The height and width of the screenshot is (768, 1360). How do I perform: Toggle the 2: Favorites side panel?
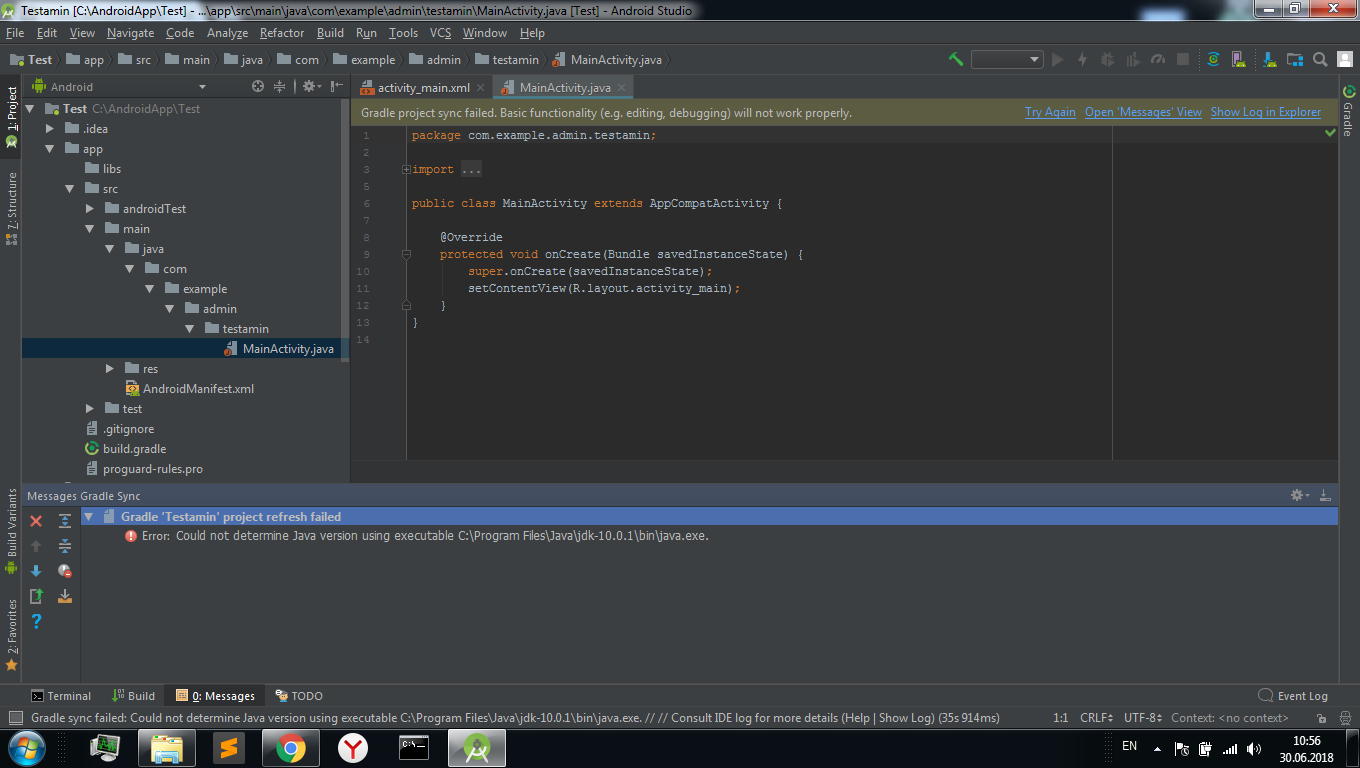point(11,635)
